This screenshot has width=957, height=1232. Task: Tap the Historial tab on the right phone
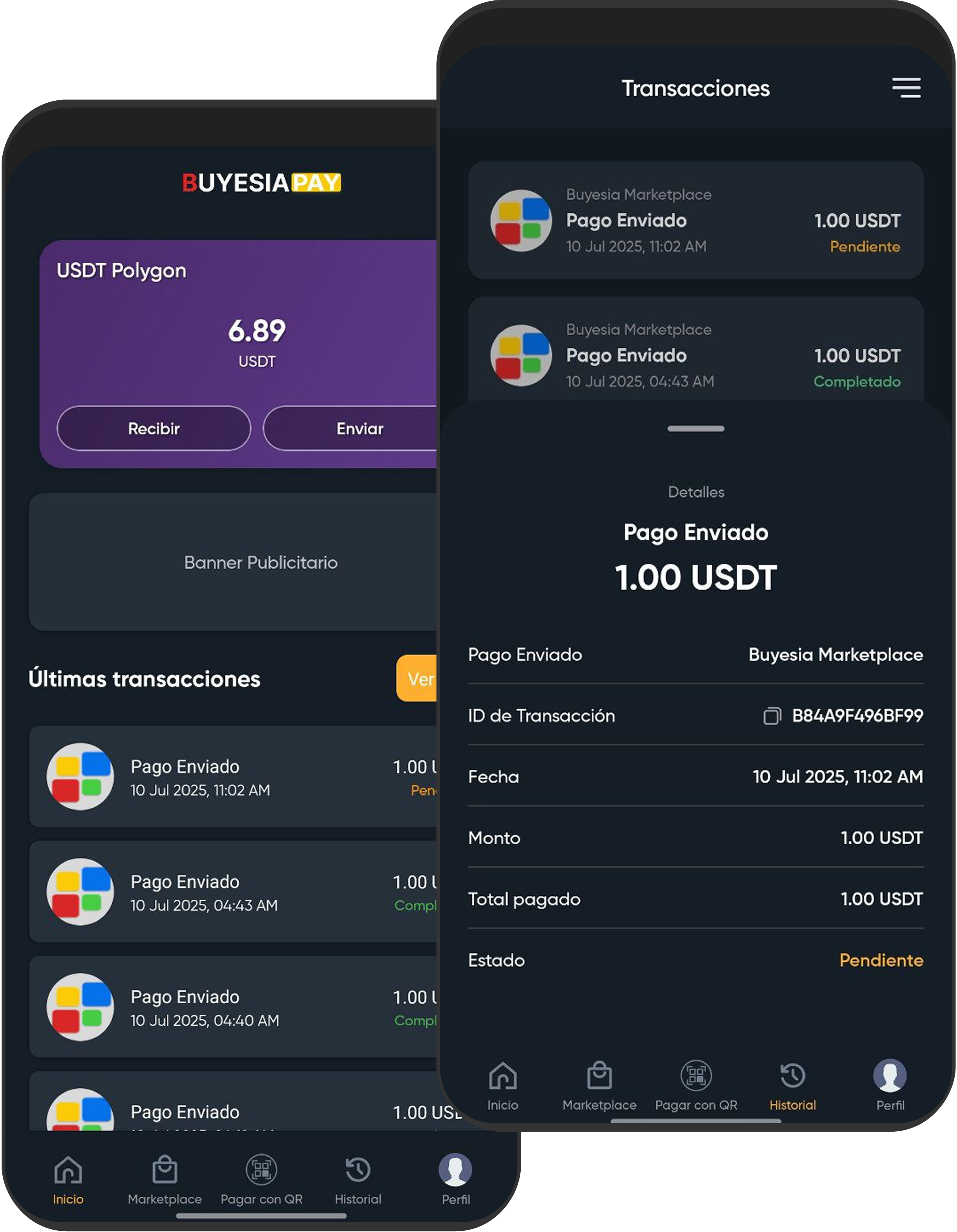(x=793, y=1085)
